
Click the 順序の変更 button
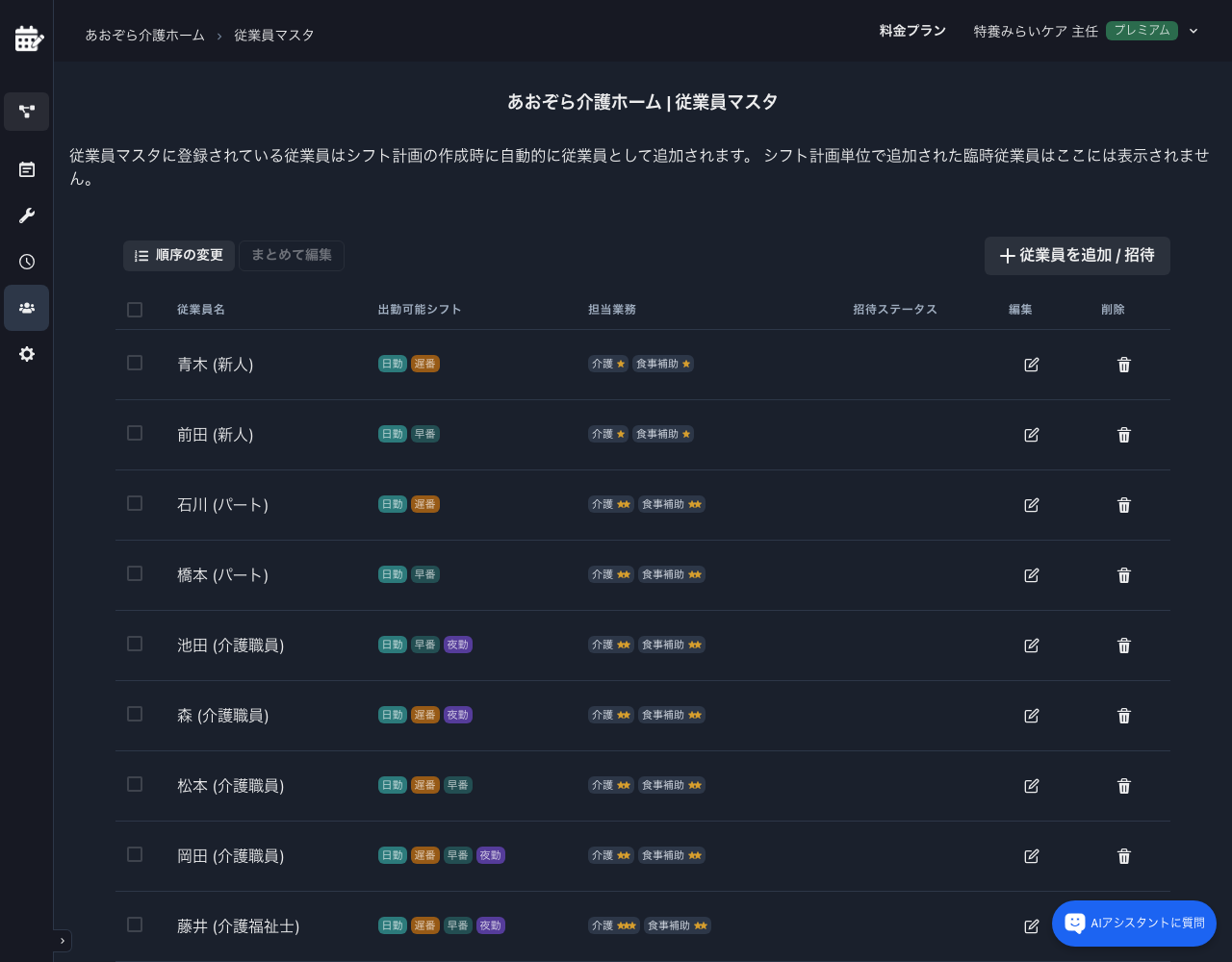coord(178,256)
